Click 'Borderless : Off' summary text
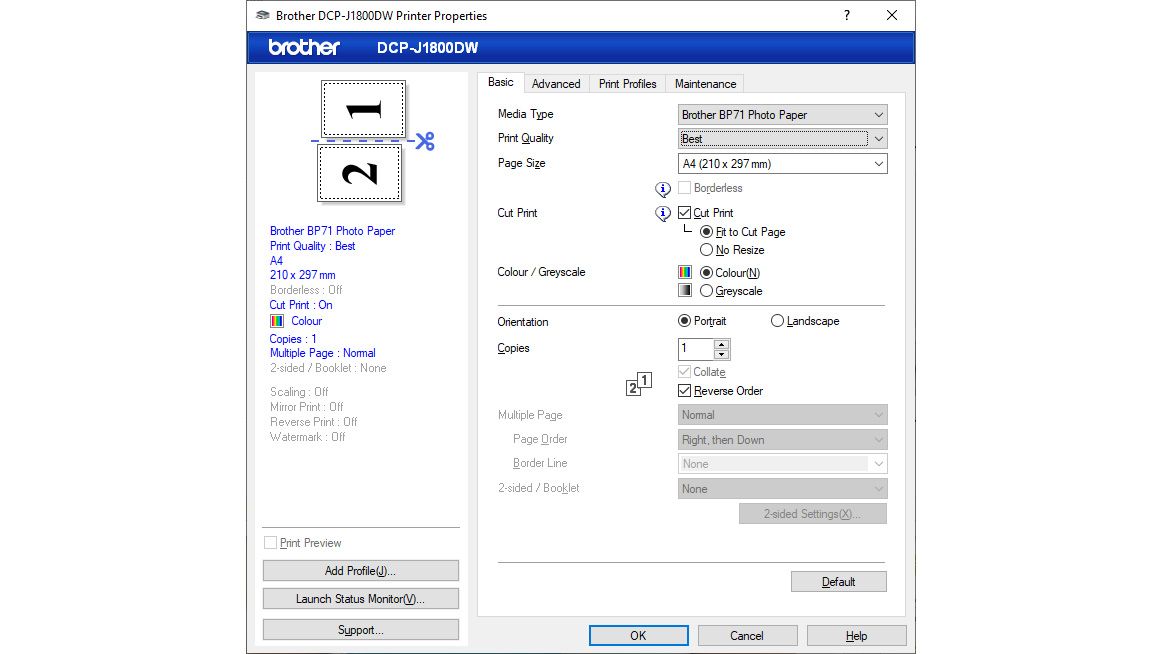 pos(306,290)
